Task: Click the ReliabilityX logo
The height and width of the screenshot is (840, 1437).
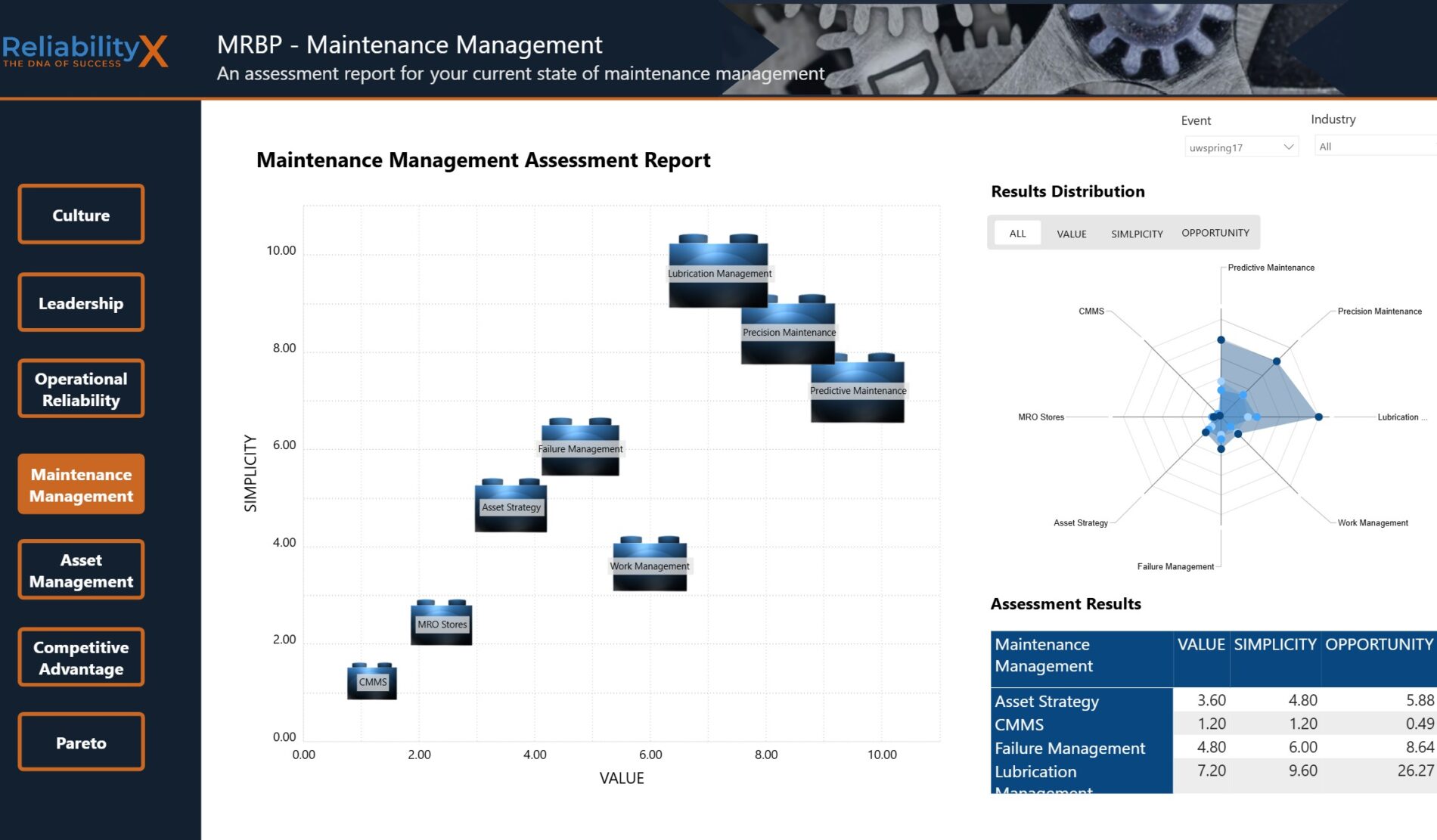Action: pyautogui.click(x=85, y=51)
